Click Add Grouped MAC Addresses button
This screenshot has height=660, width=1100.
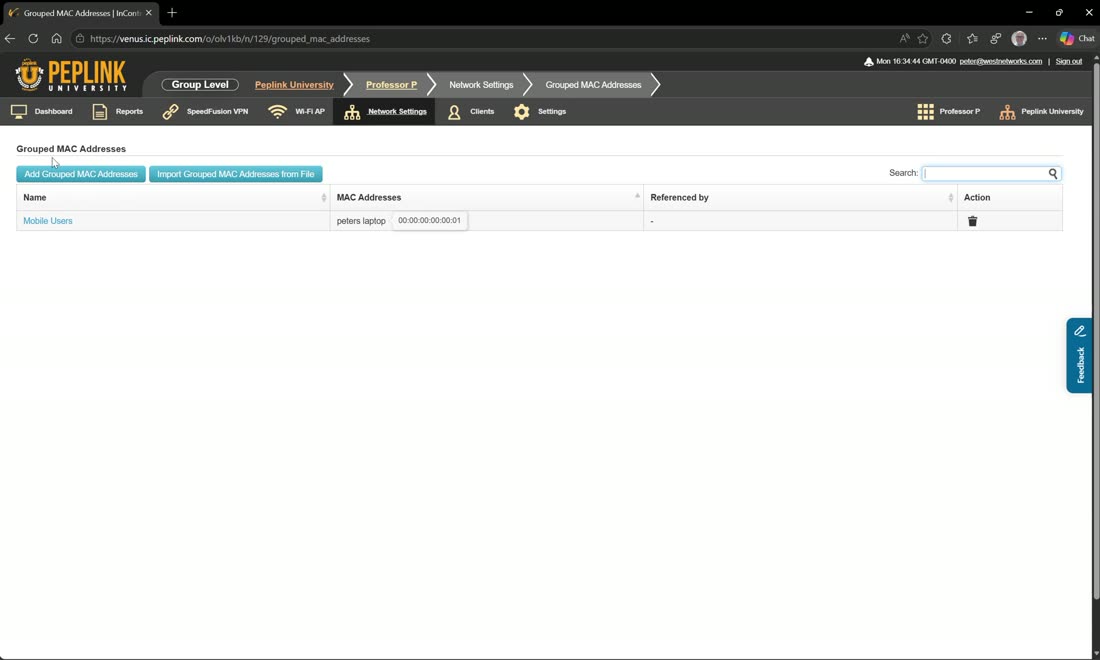point(81,174)
